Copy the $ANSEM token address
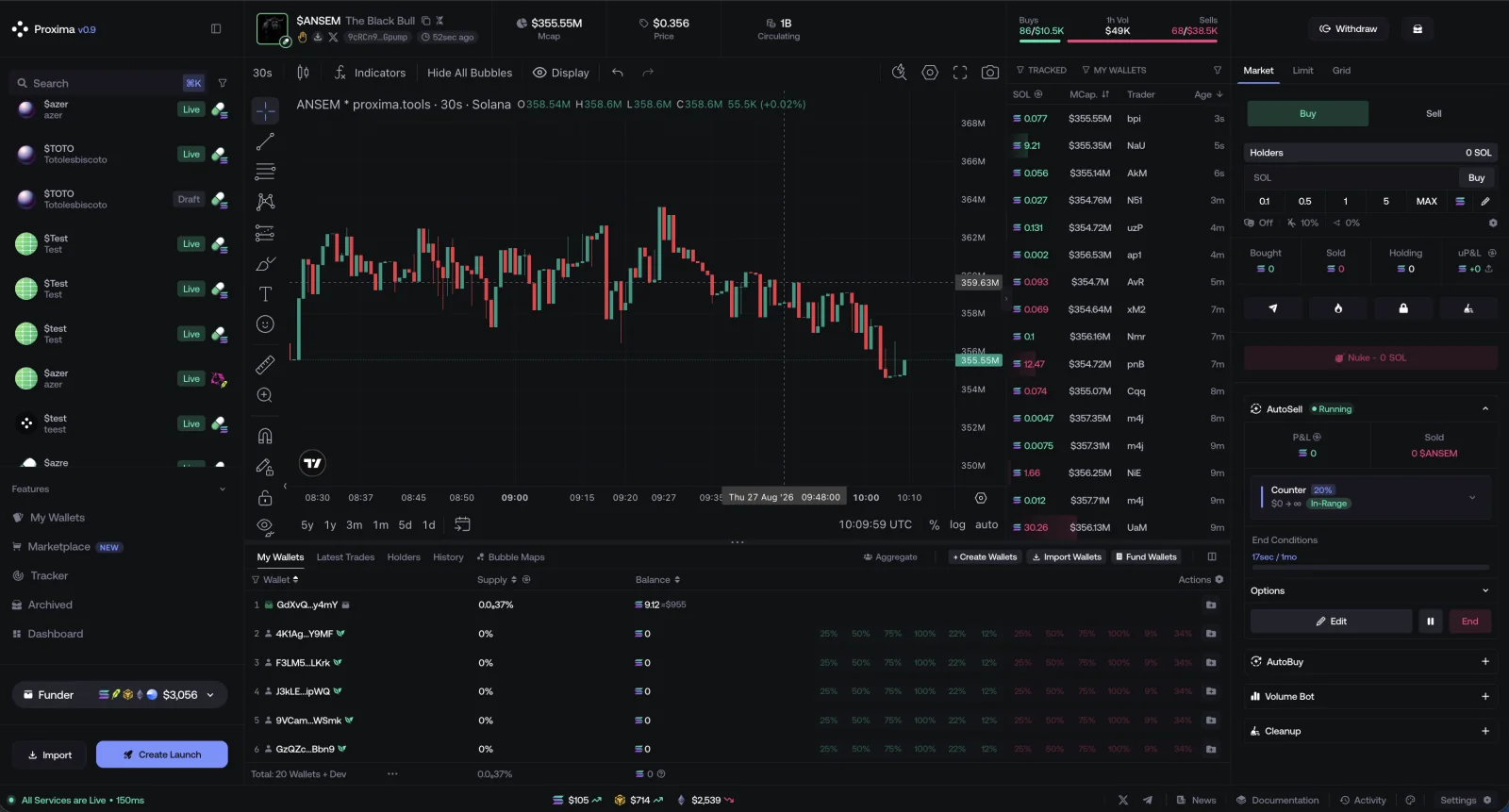The width and height of the screenshot is (1509, 812). (x=426, y=21)
